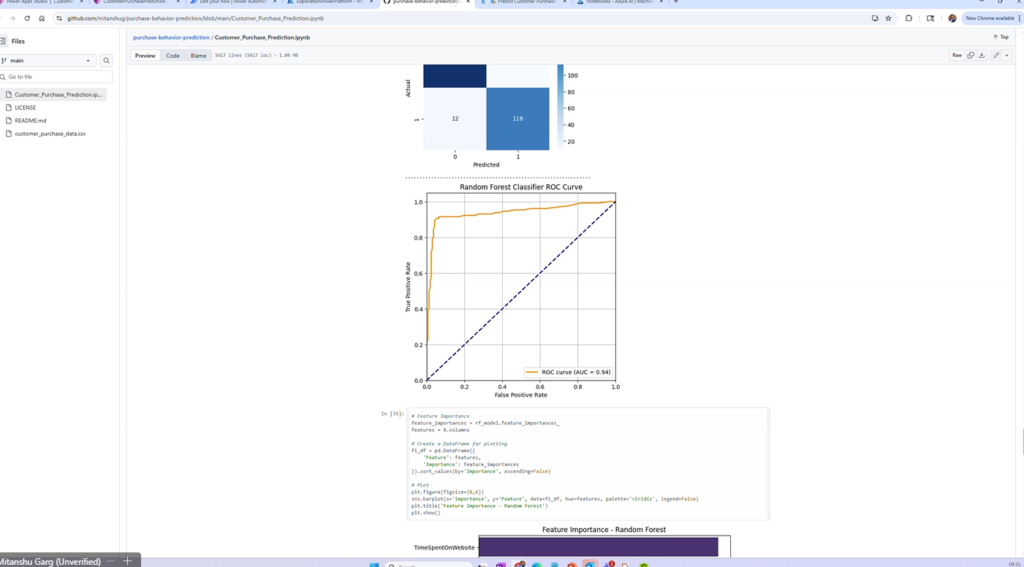Open customer_purchase_data.csv in file tree

point(50,133)
